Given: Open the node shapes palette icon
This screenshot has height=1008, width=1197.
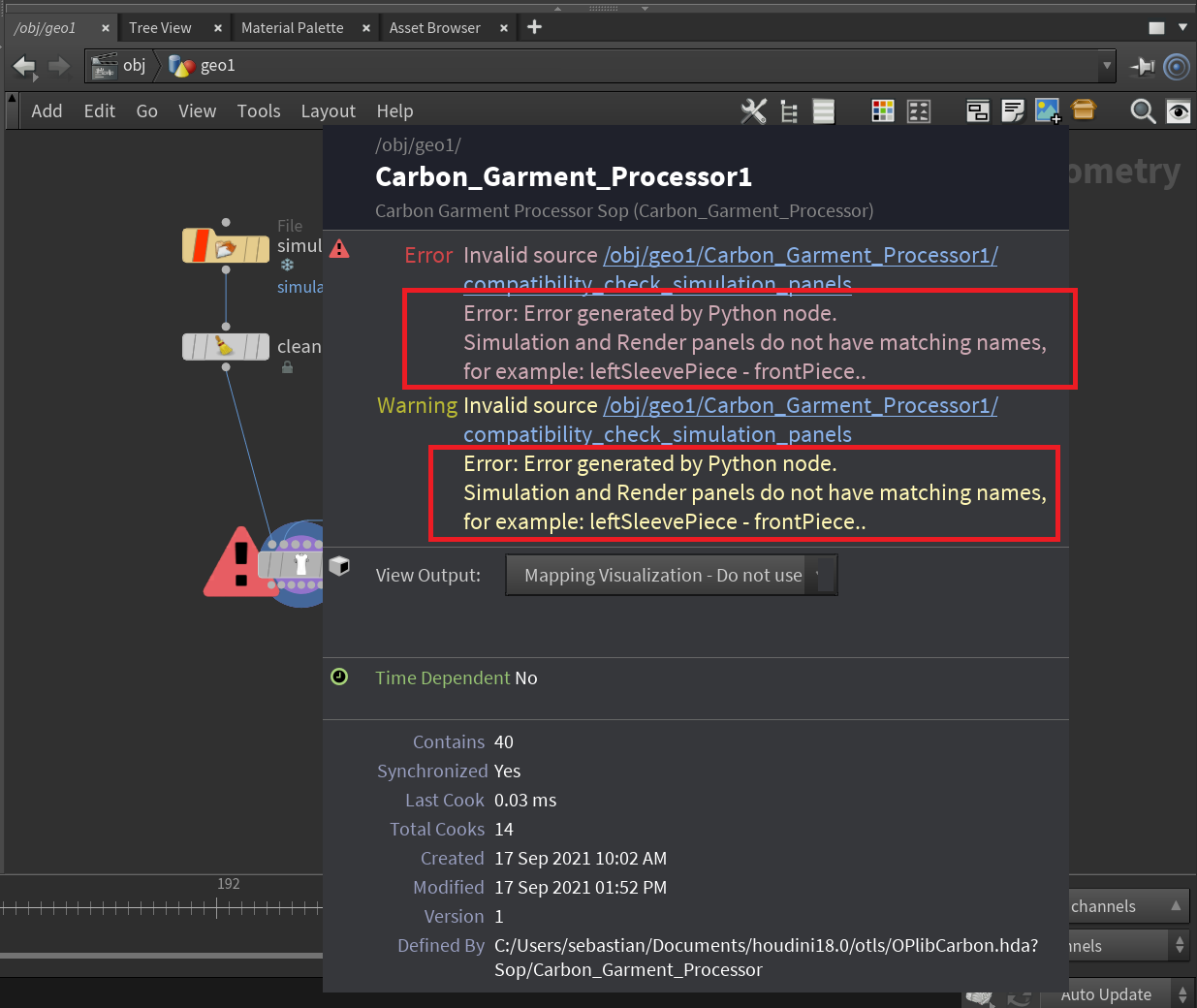Looking at the screenshot, I should click(919, 111).
